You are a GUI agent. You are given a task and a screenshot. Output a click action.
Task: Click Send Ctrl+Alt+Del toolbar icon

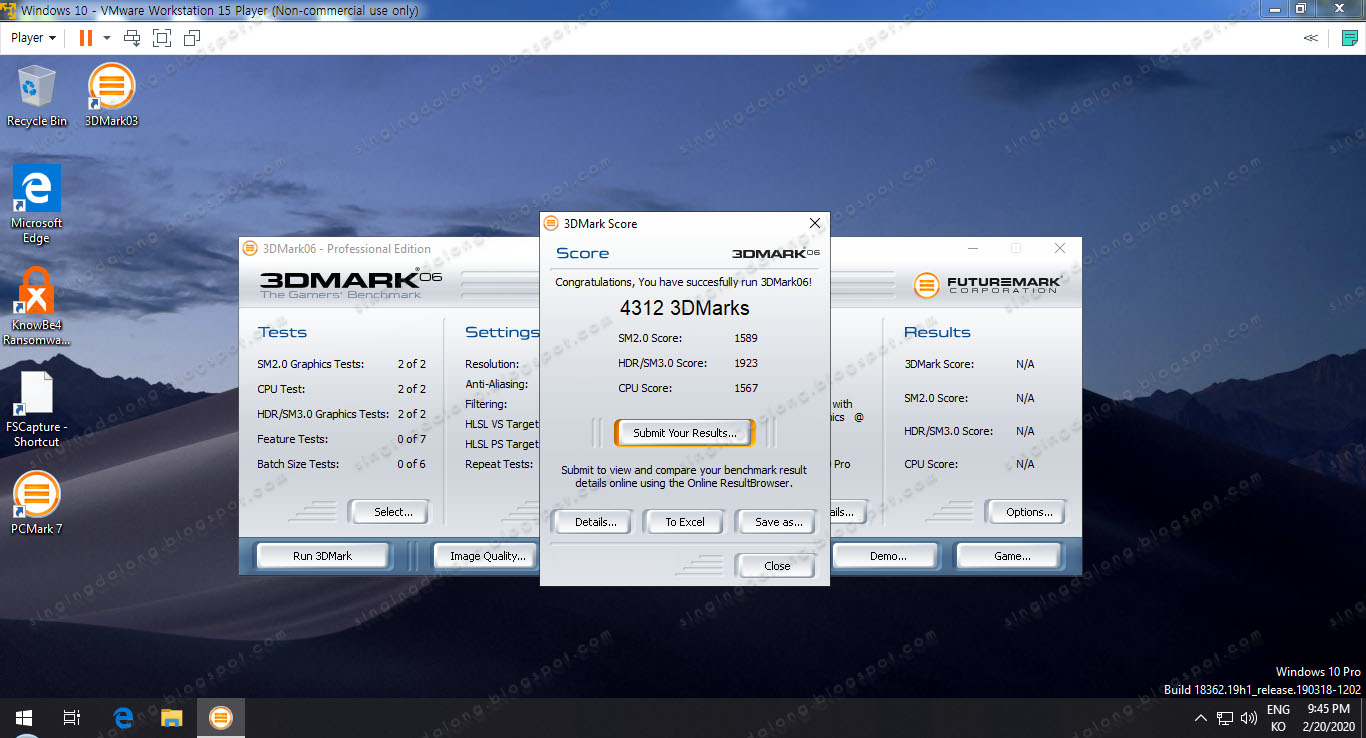click(132, 38)
